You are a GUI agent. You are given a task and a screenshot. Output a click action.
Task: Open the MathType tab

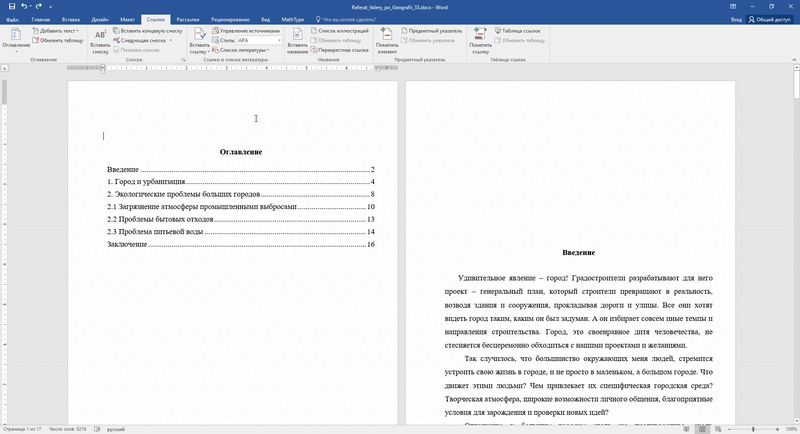click(x=293, y=19)
